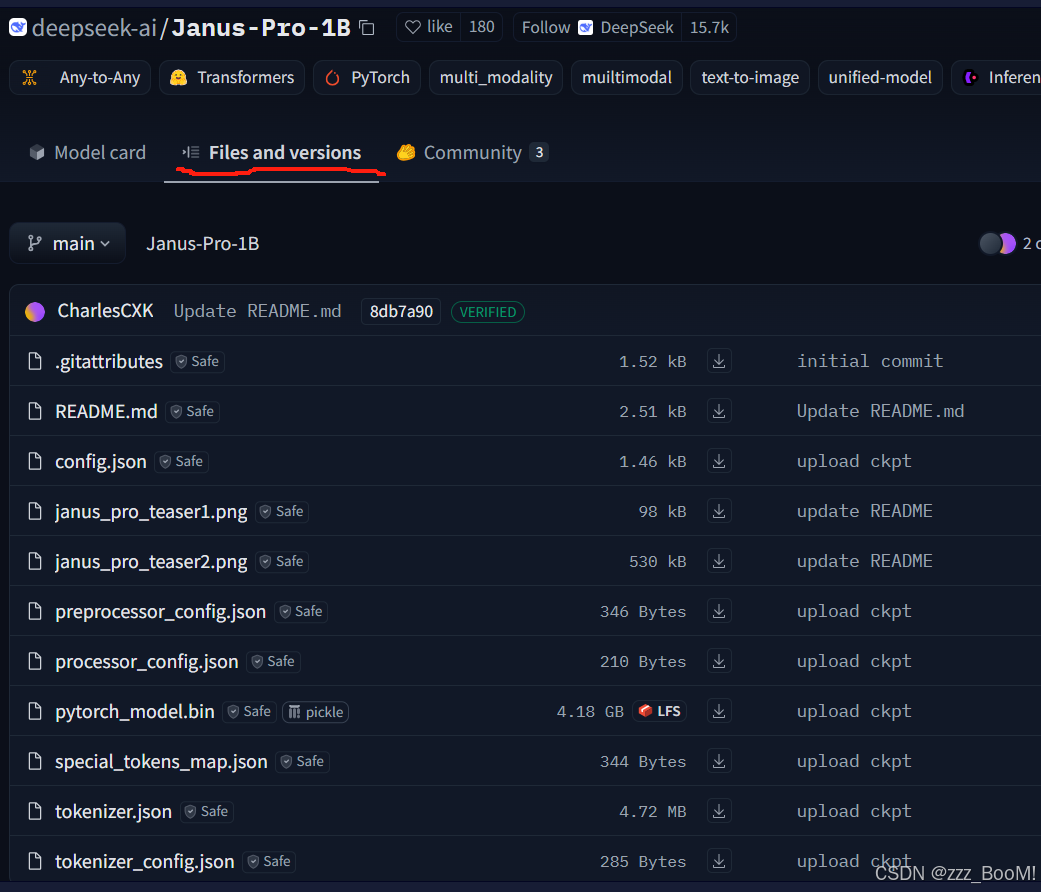1041x892 pixels.
Task: Open tokenizer_config.json file
Action: 145,862
